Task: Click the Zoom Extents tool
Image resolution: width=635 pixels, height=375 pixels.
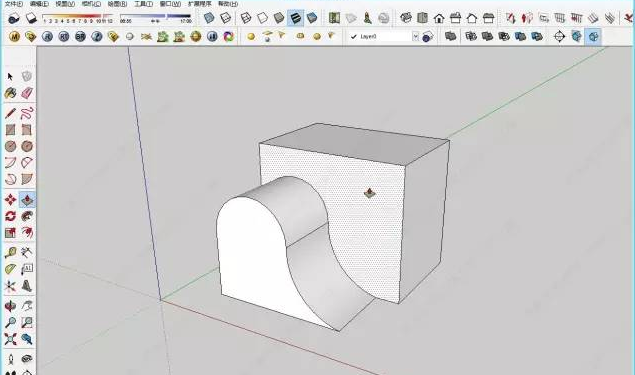Action: point(11,339)
